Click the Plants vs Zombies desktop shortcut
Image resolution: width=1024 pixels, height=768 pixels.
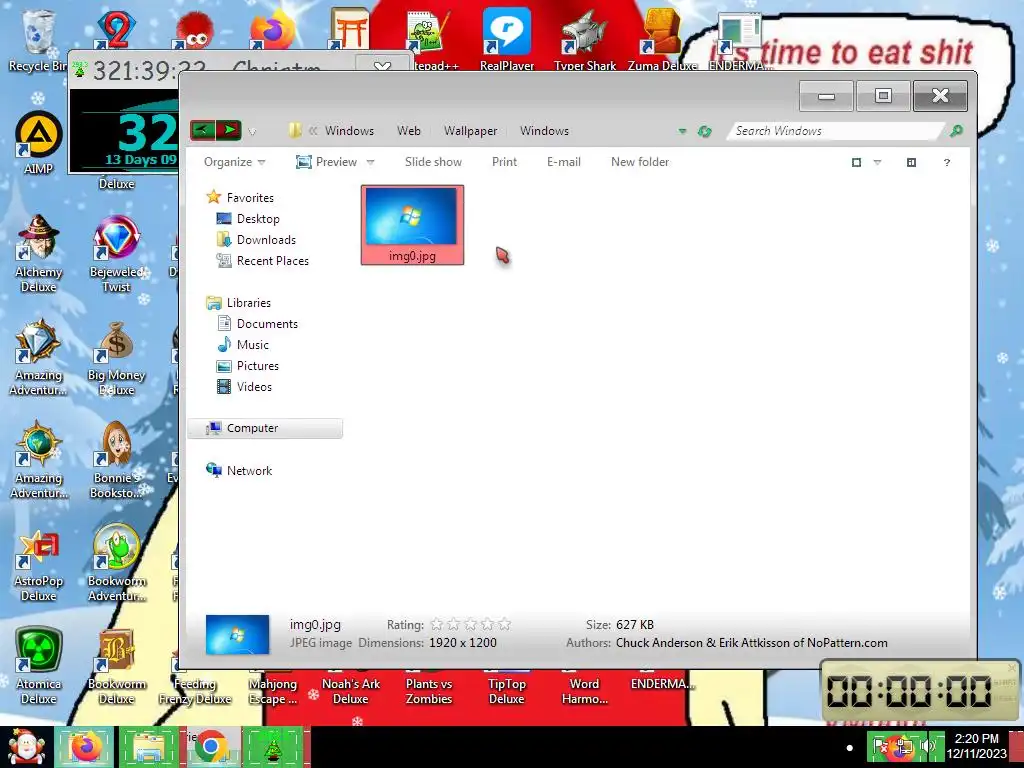pyautogui.click(x=428, y=690)
